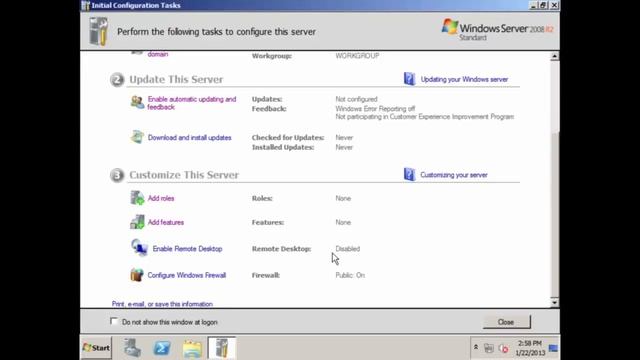The image size is (640, 360).
Task: Click the Close button at the bottom
Action: pyautogui.click(x=507, y=322)
